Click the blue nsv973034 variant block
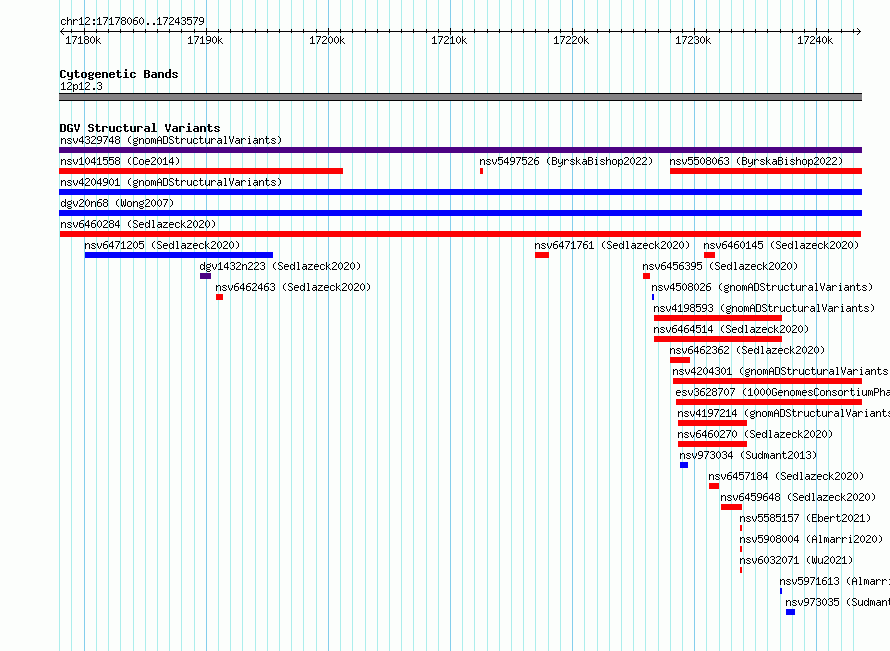Screen dimensions: 890x651 (x=684, y=465)
